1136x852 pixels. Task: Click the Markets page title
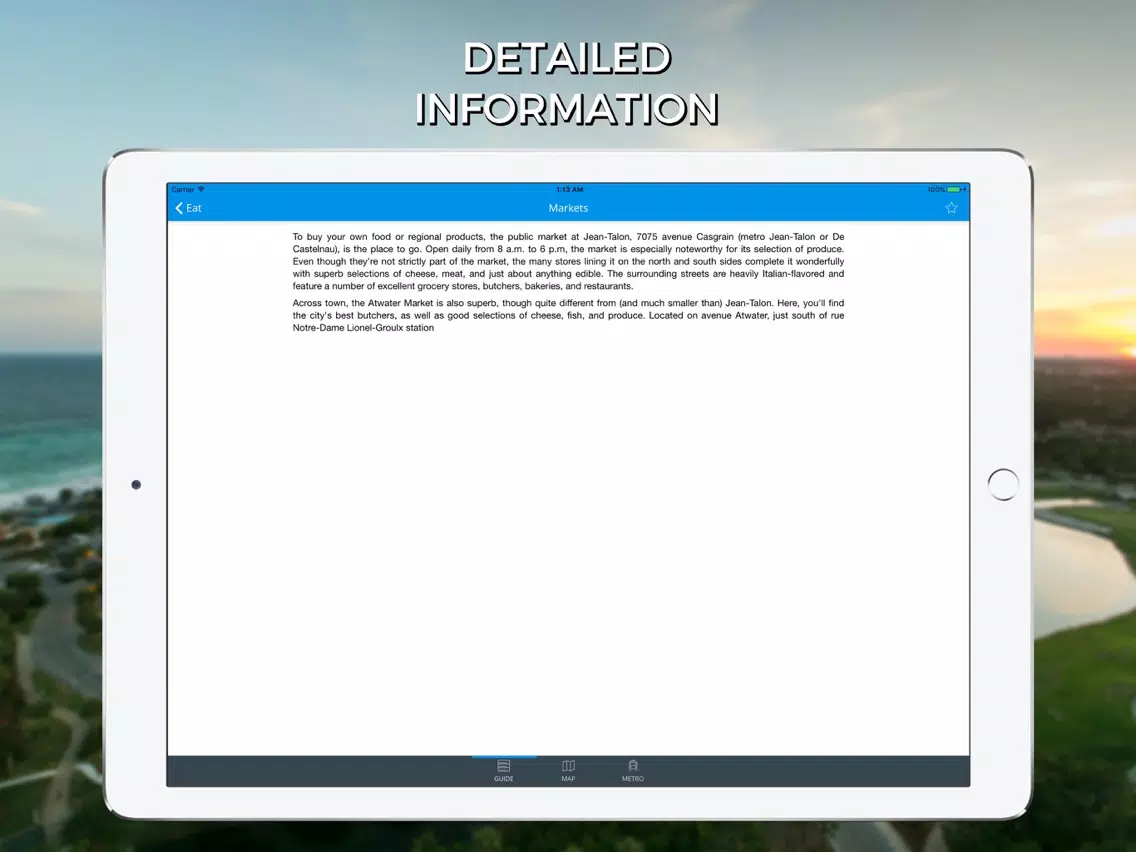pyautogui.click(x=568, y=208)
